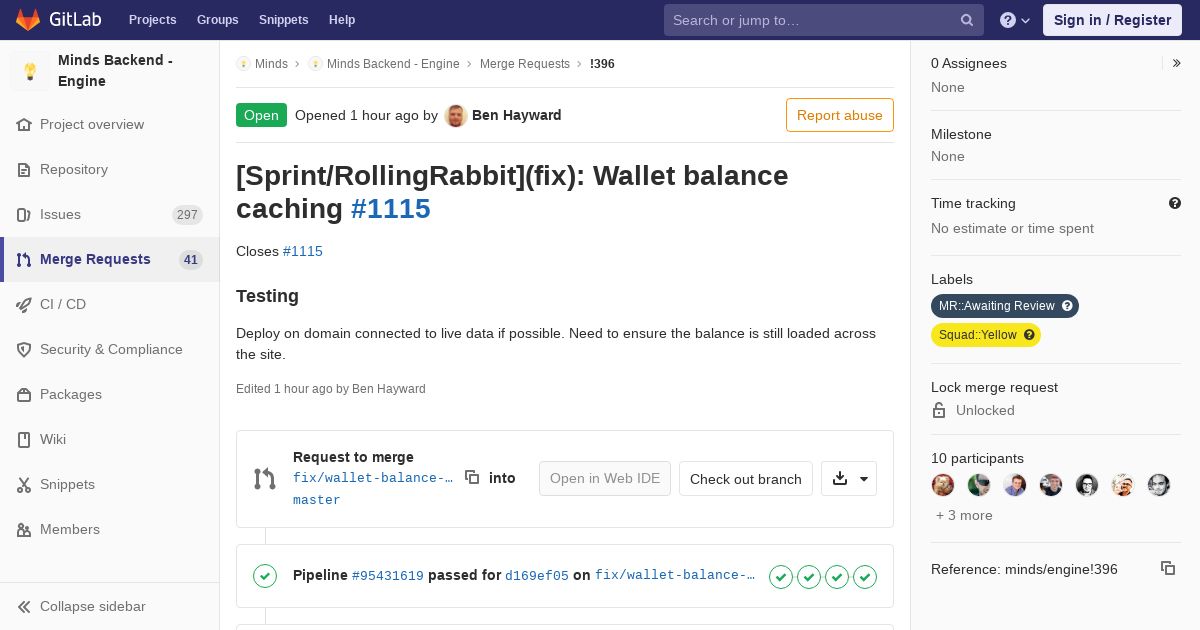The width and height of the screenshot is (1200, 630).
Task: Click the Unlocked padlock icon
Action: pos(939,410)
